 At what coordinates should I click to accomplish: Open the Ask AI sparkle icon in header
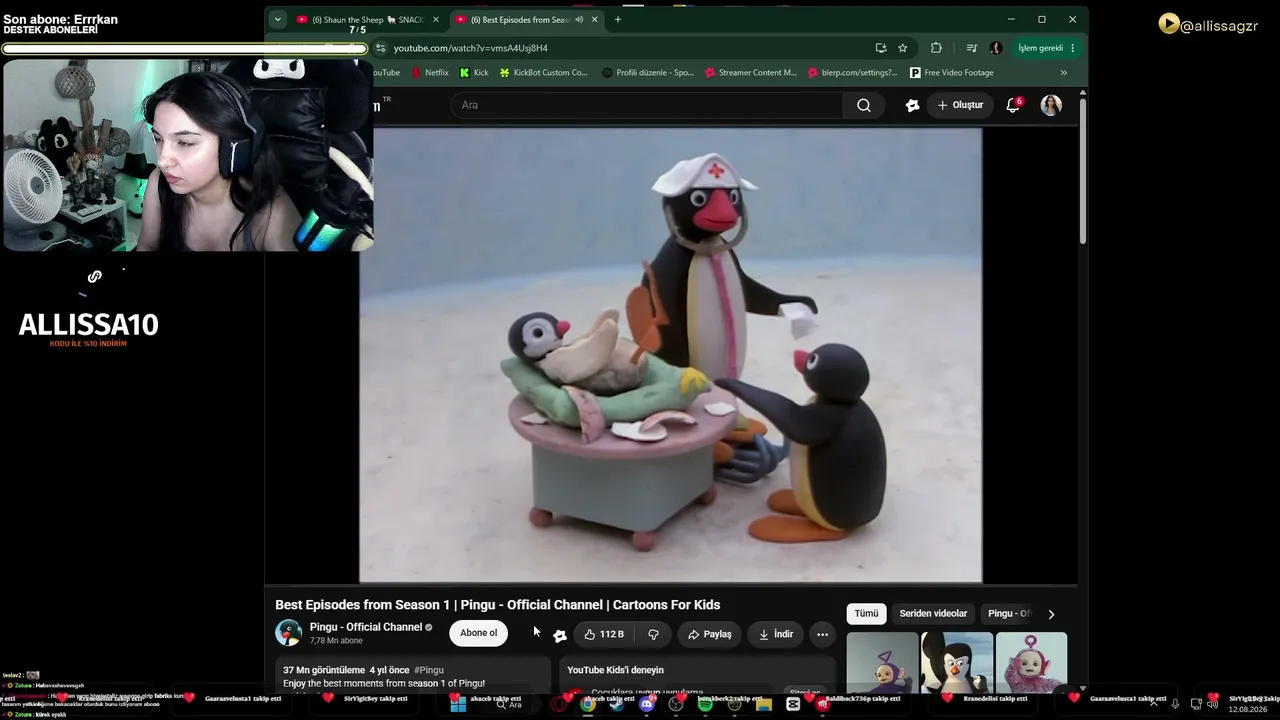click(912, 105)
